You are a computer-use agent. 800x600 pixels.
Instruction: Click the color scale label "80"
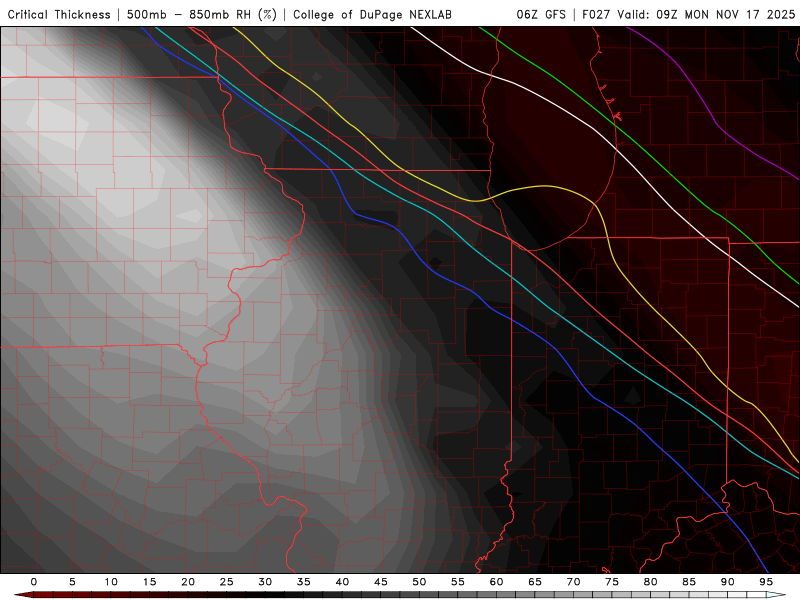tap(650, 582)
